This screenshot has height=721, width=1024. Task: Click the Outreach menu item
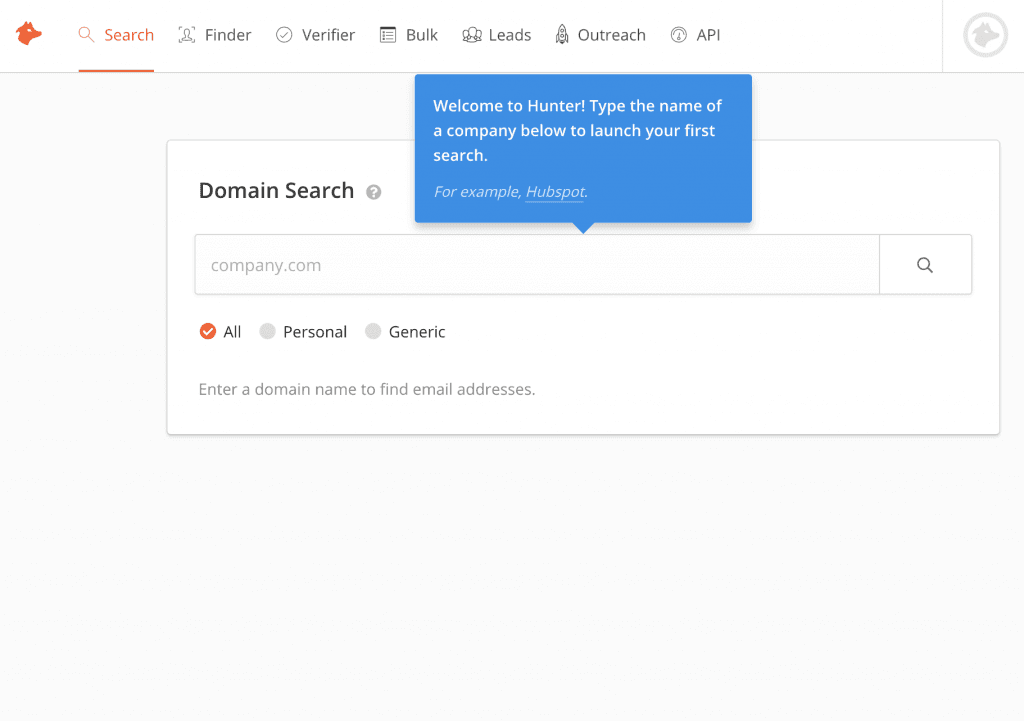coord(600,34)
